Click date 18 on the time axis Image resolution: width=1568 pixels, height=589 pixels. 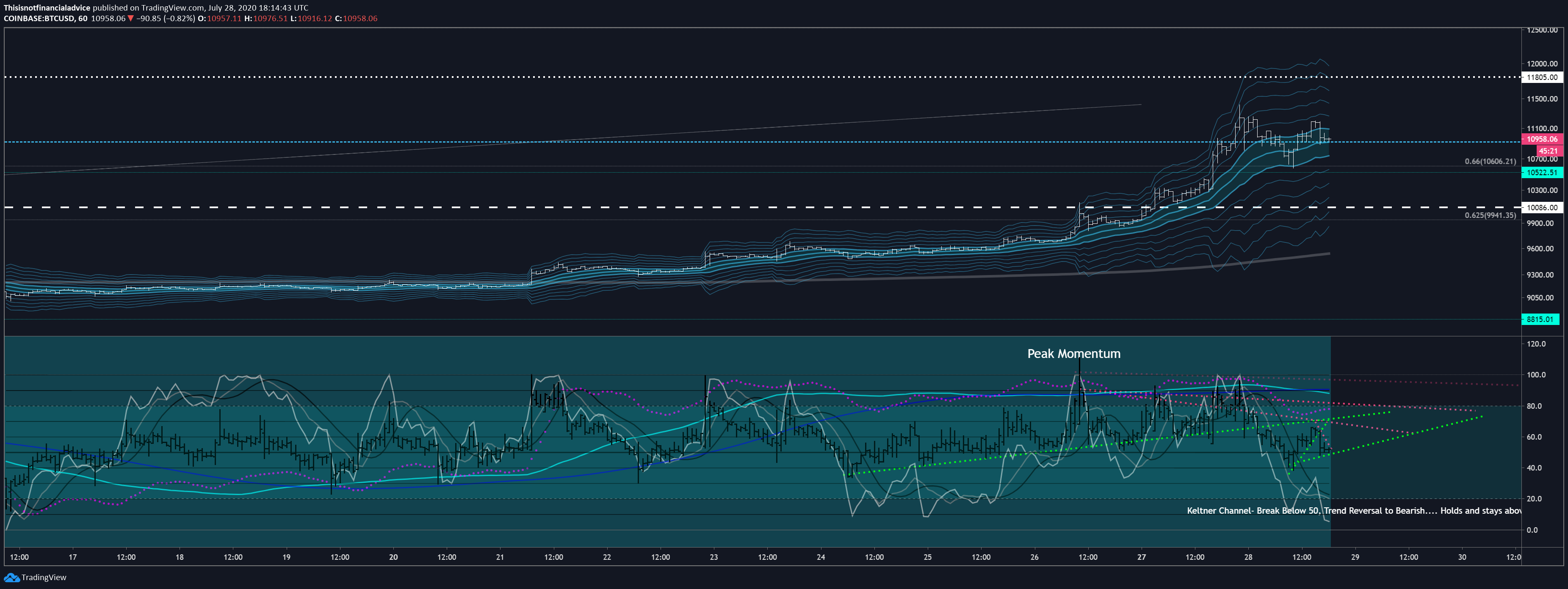[x=180, y=557]
